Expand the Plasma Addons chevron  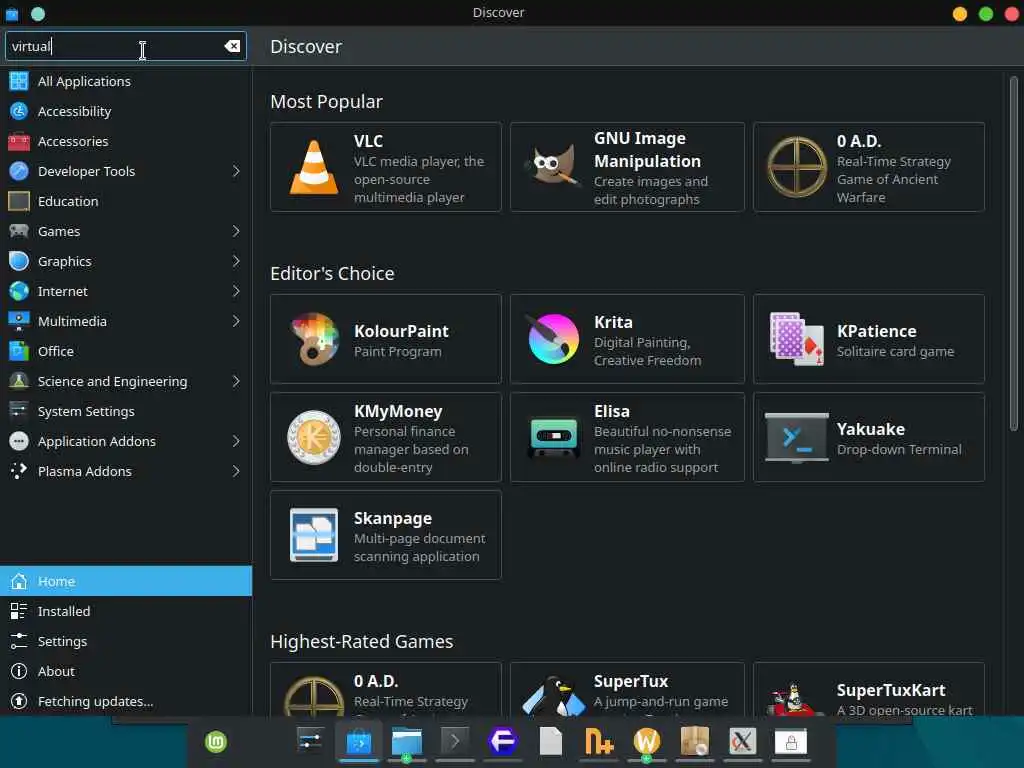coord(236,472)
